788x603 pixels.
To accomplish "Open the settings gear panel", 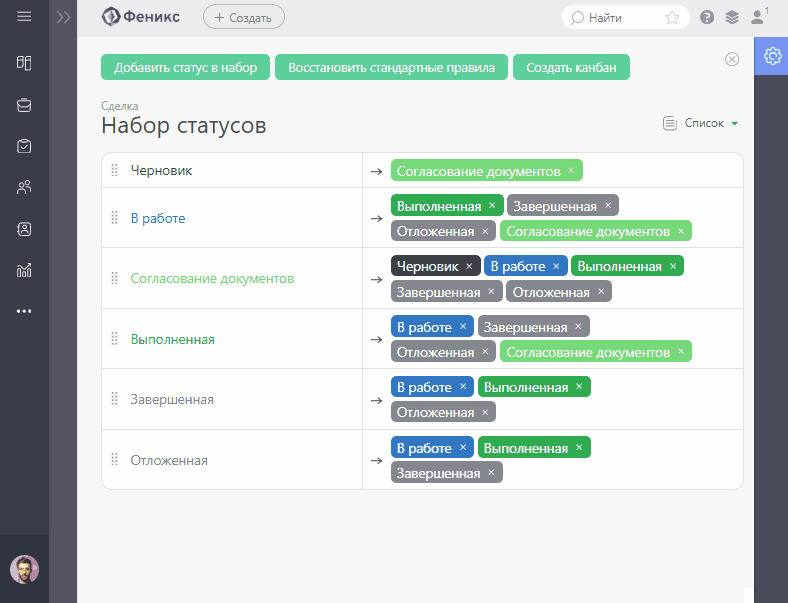I will (772, 56).
